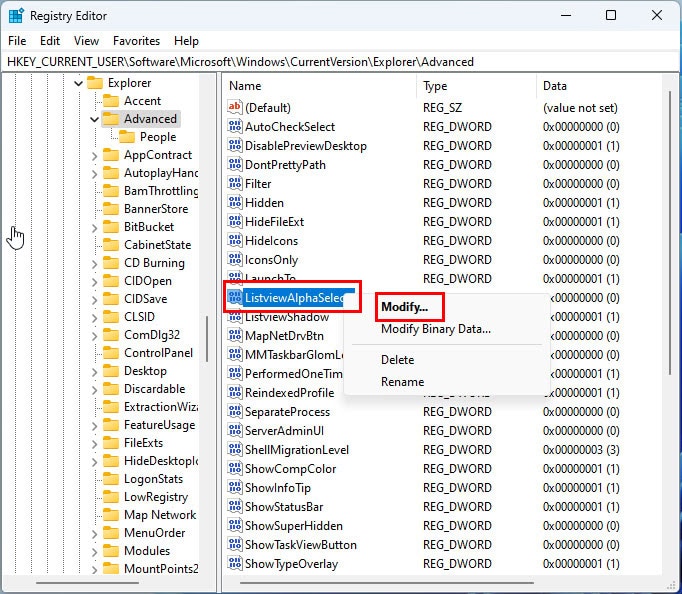Click the tree pane horizontal scrollbar
The width and height of the screenshot is (682, 594).
tap(87, 583)
